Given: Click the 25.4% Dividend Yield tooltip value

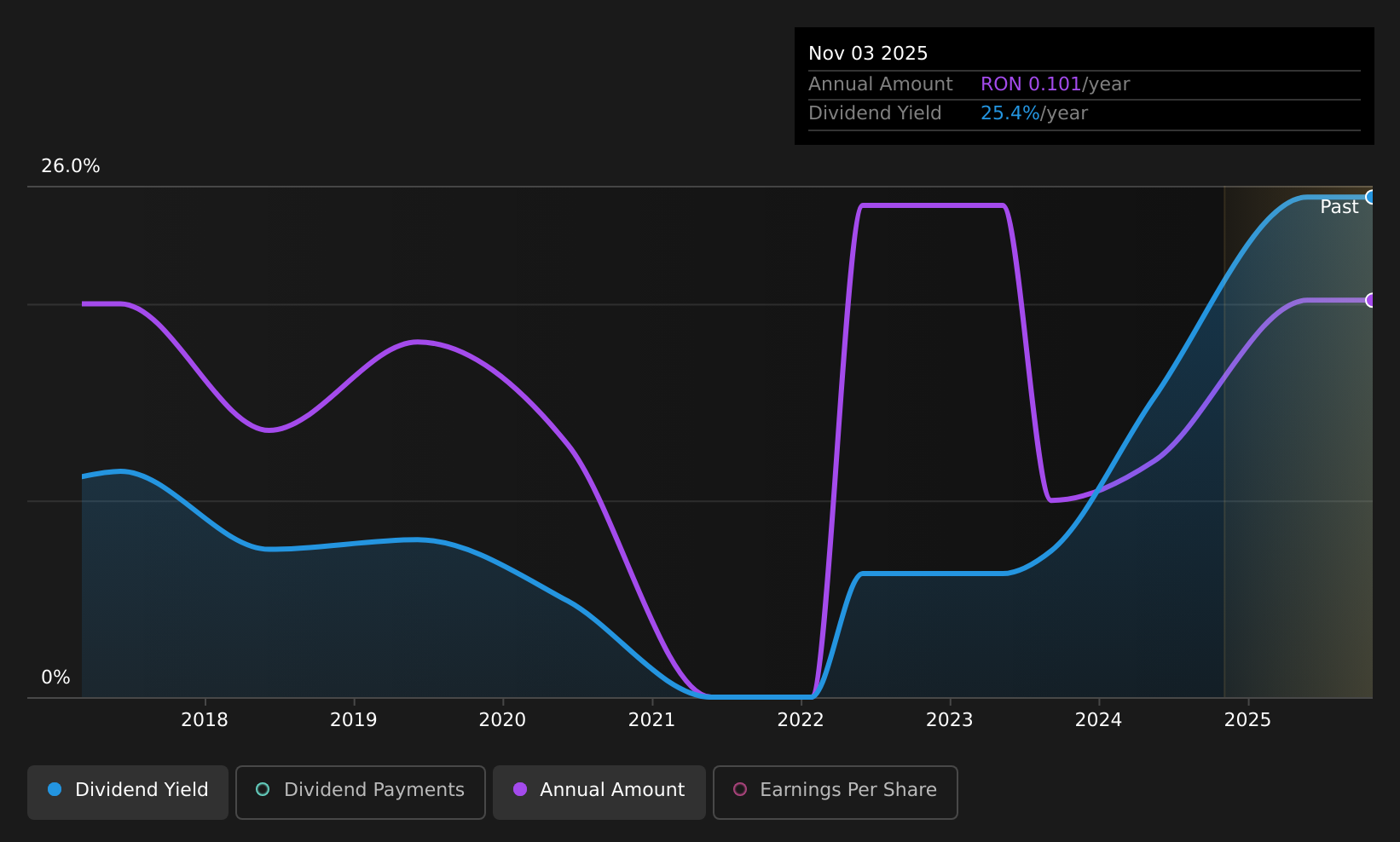Looking at the screenshot, I should (1010, 113).
